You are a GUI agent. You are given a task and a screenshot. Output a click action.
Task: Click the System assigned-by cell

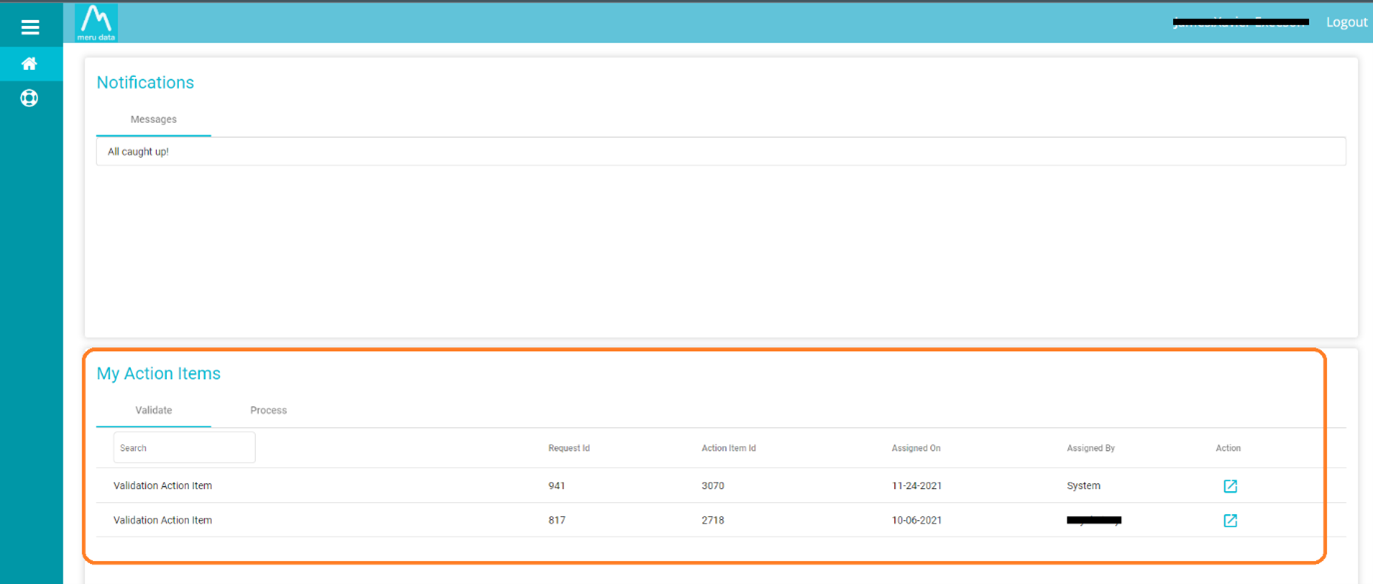coord(1084,486)
